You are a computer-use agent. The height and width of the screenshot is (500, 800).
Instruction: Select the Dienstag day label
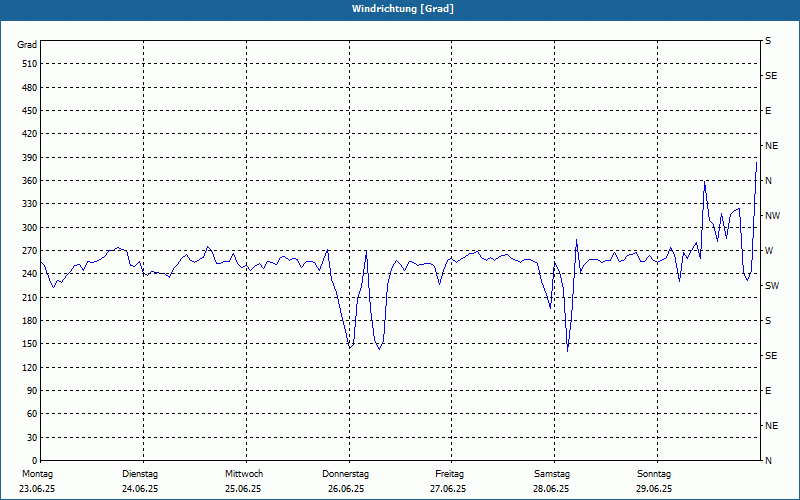140,474
